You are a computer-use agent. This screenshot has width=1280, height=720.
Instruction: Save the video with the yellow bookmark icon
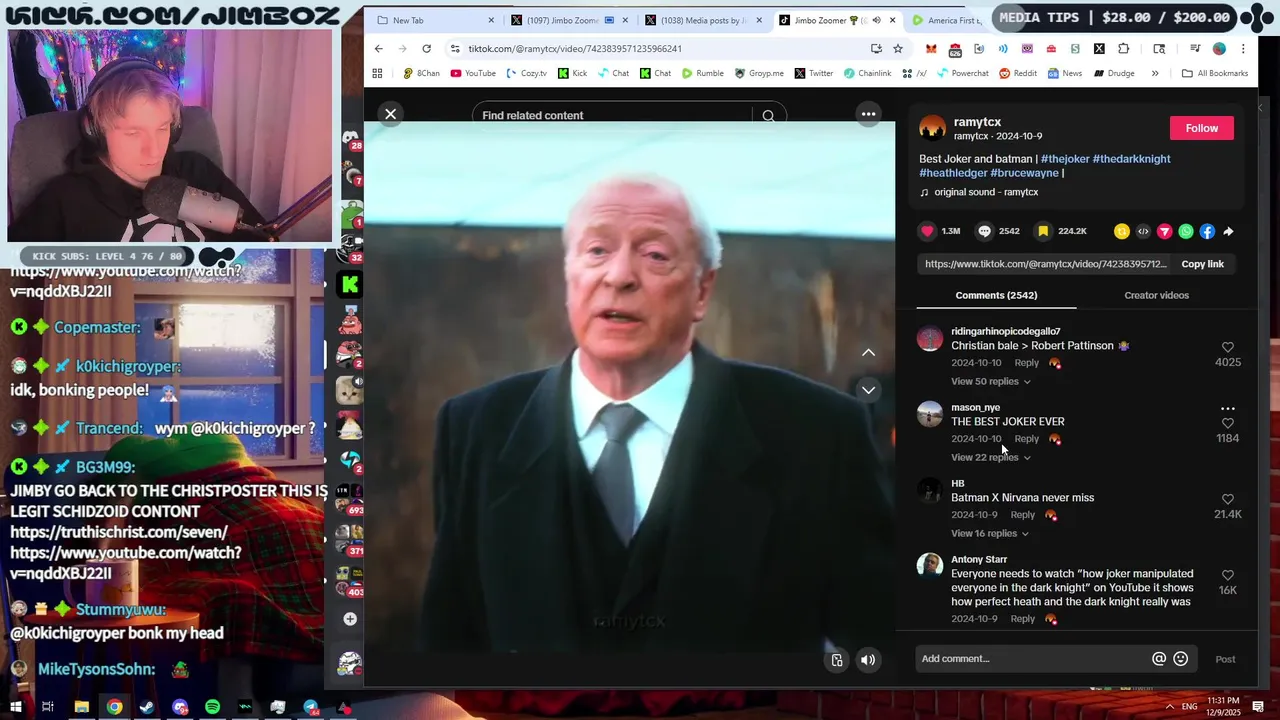coord(1043,231)
